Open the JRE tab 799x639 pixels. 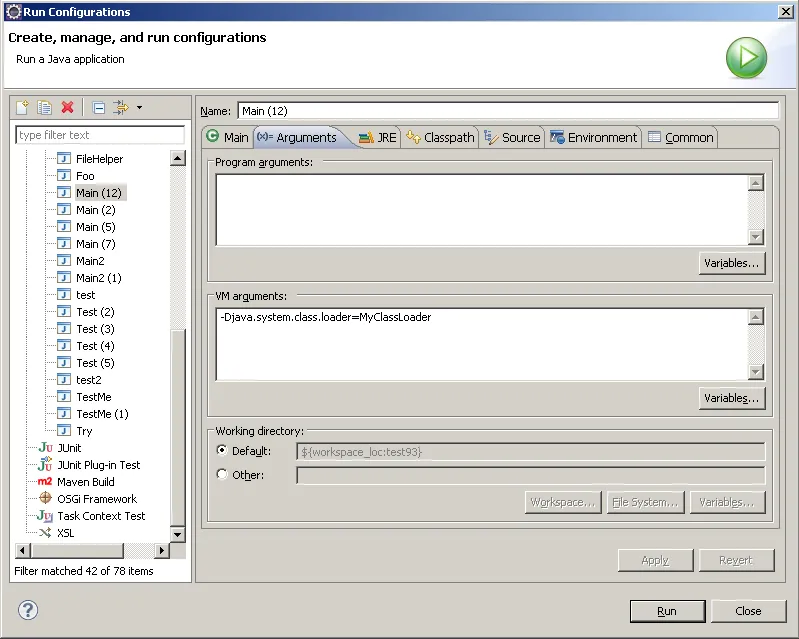point(378,137)
